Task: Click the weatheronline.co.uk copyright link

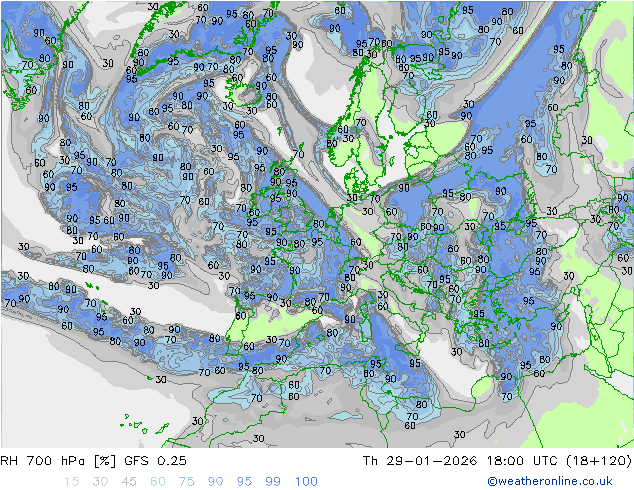Action: [x=549, y=481]
